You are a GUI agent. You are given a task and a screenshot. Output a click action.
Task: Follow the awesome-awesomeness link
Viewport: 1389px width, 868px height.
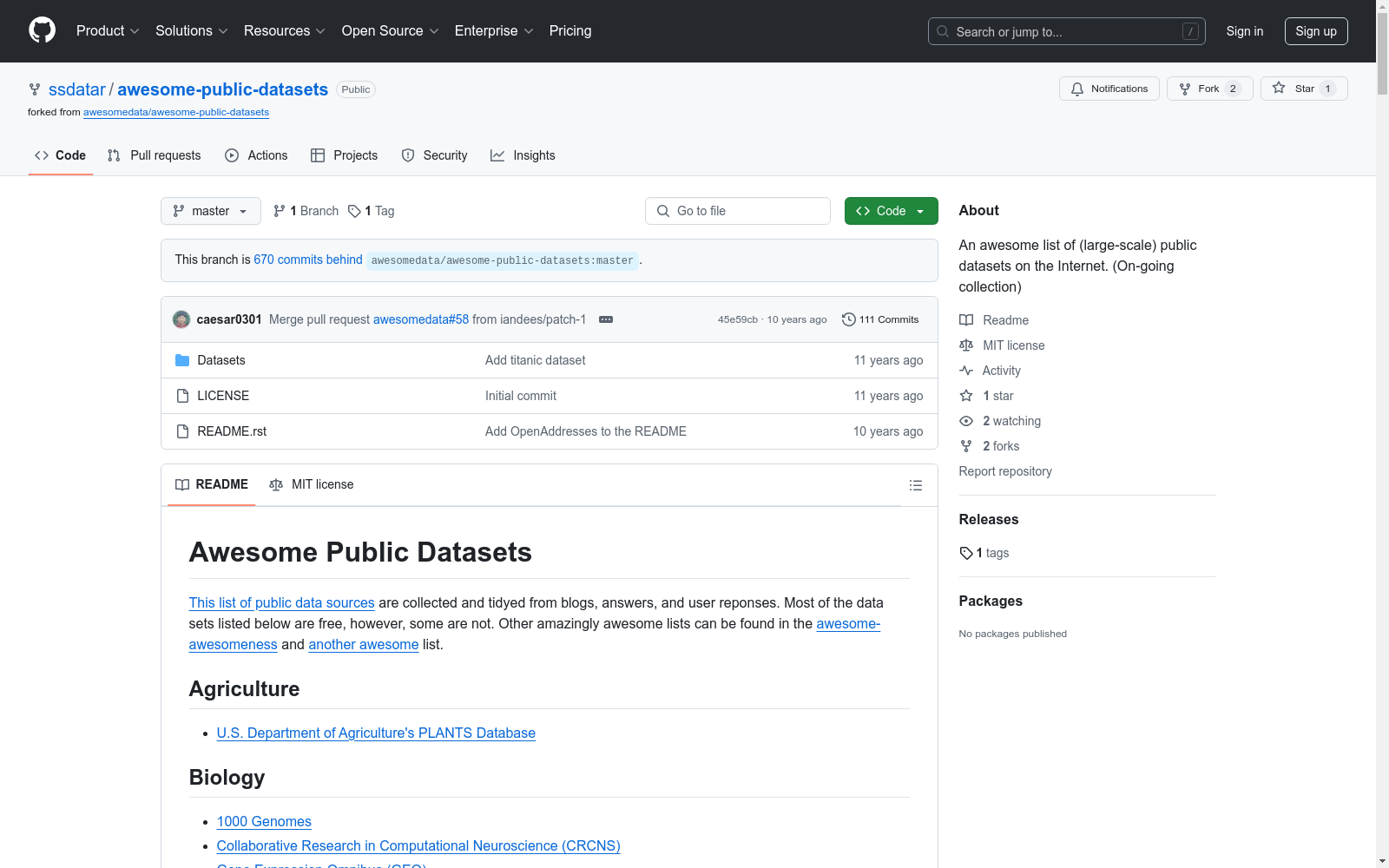coord(535,634)
